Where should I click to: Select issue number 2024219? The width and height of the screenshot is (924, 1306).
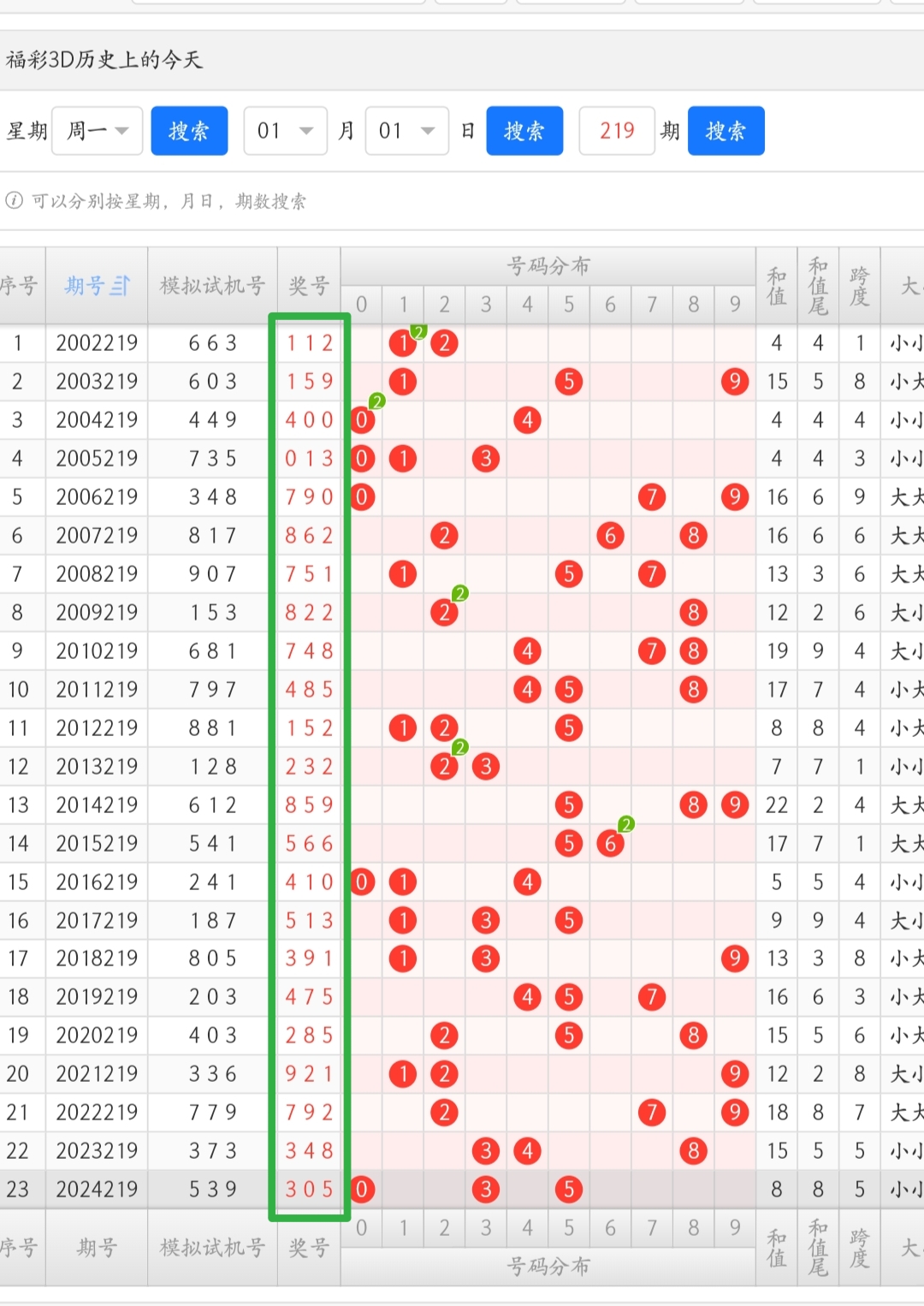click(97, 1190)
